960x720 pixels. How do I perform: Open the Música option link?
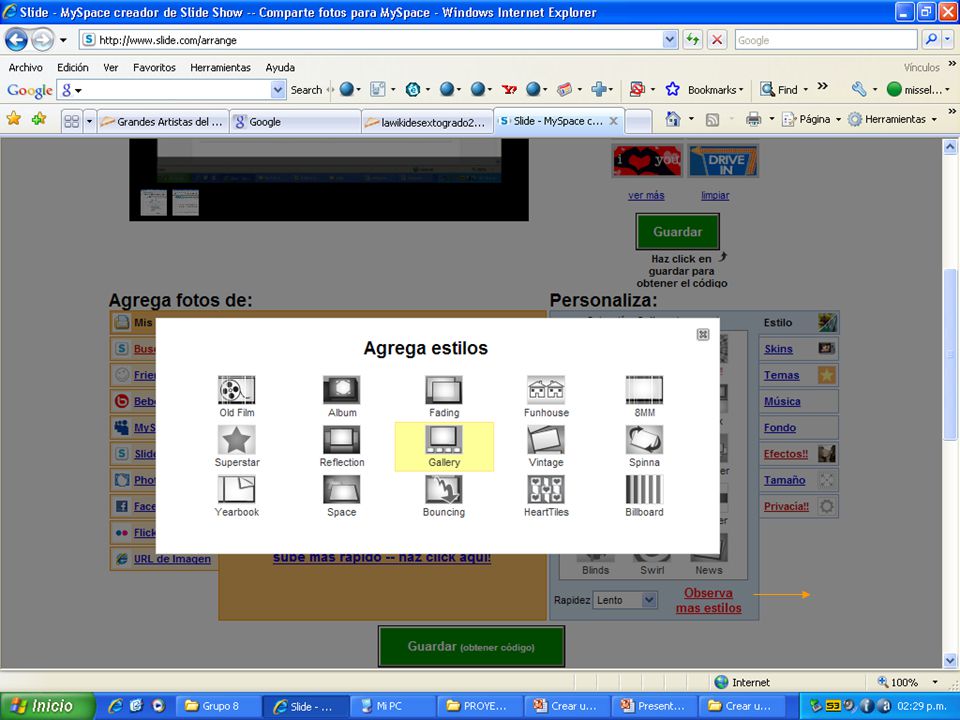[782, 402]
